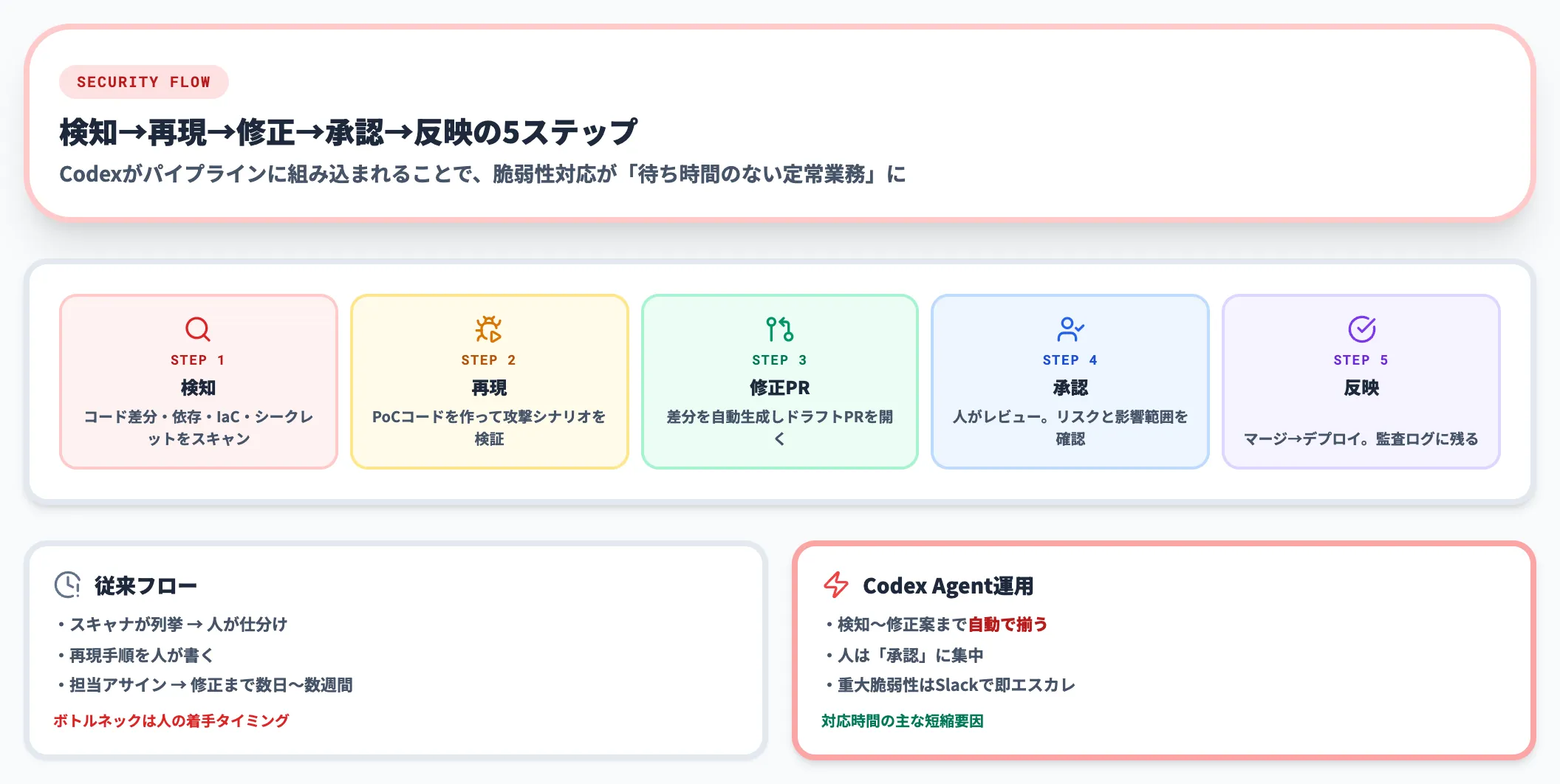
Task: Select the magnifier icon on the 検知 card
Action: click(197, 329)
